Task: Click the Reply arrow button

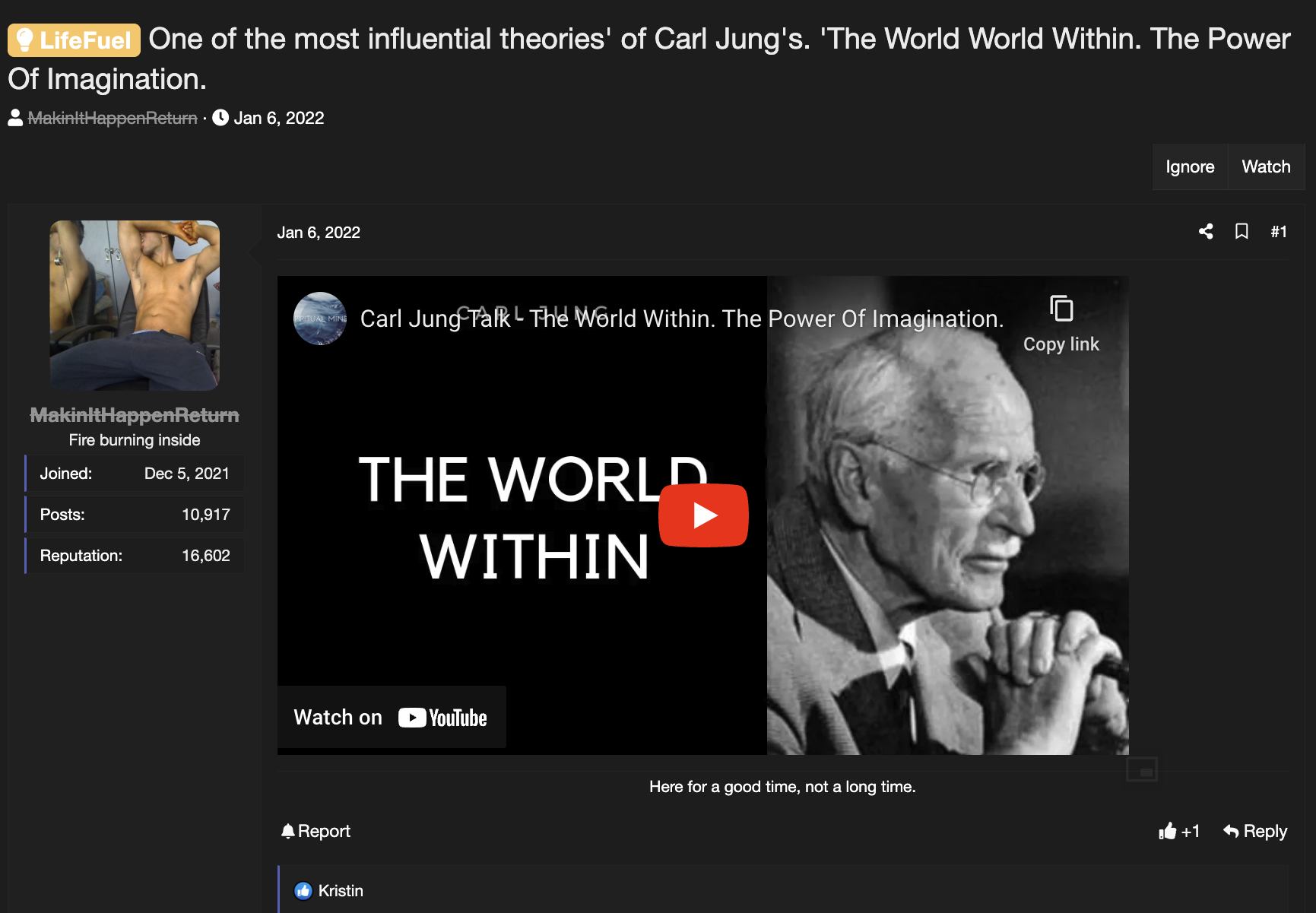Action: click(1255, 831)
